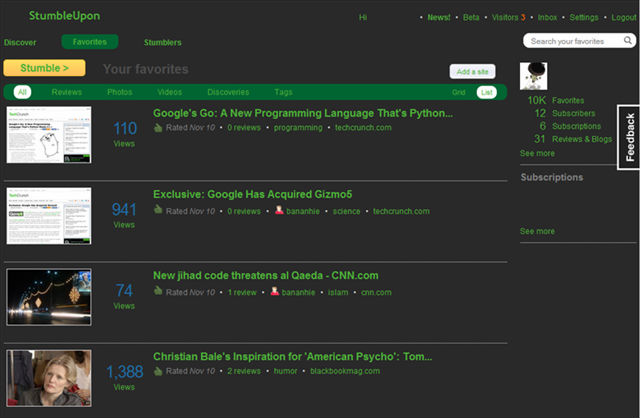Image resolution: width=640 pixels, height=418 pixels.
Task: Switch to List view
Action: 487,92
